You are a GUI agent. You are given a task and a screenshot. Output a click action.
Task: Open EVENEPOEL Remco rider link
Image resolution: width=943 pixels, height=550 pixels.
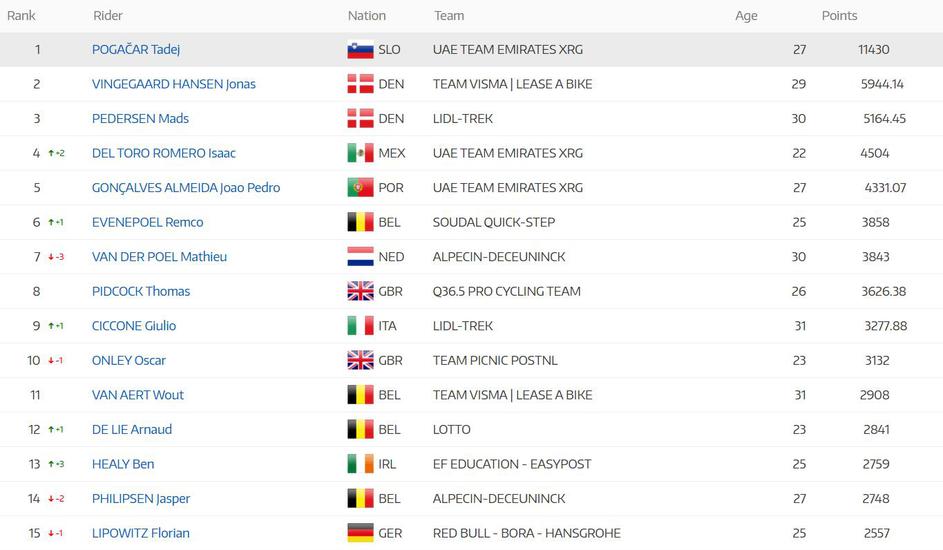click(147, 222)
